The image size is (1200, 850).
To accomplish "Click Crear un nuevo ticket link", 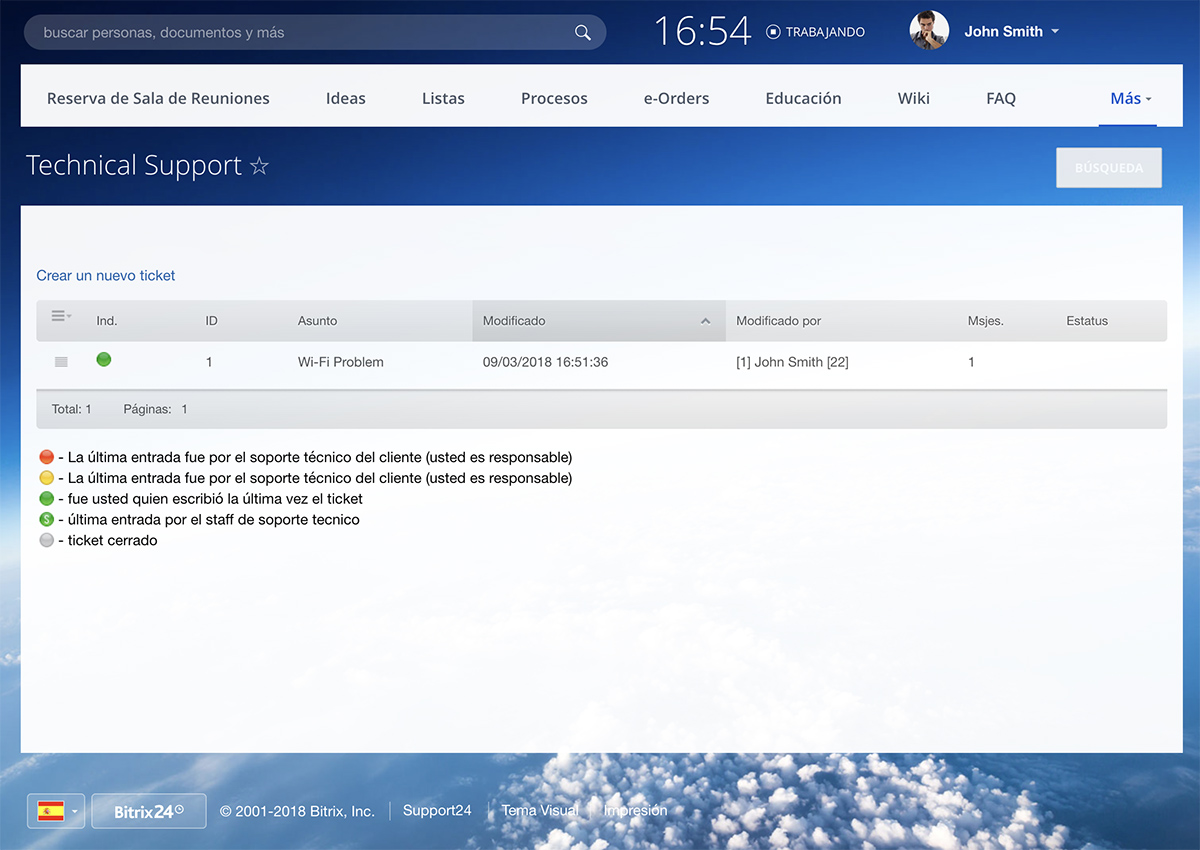I will [x=106, y=275].
